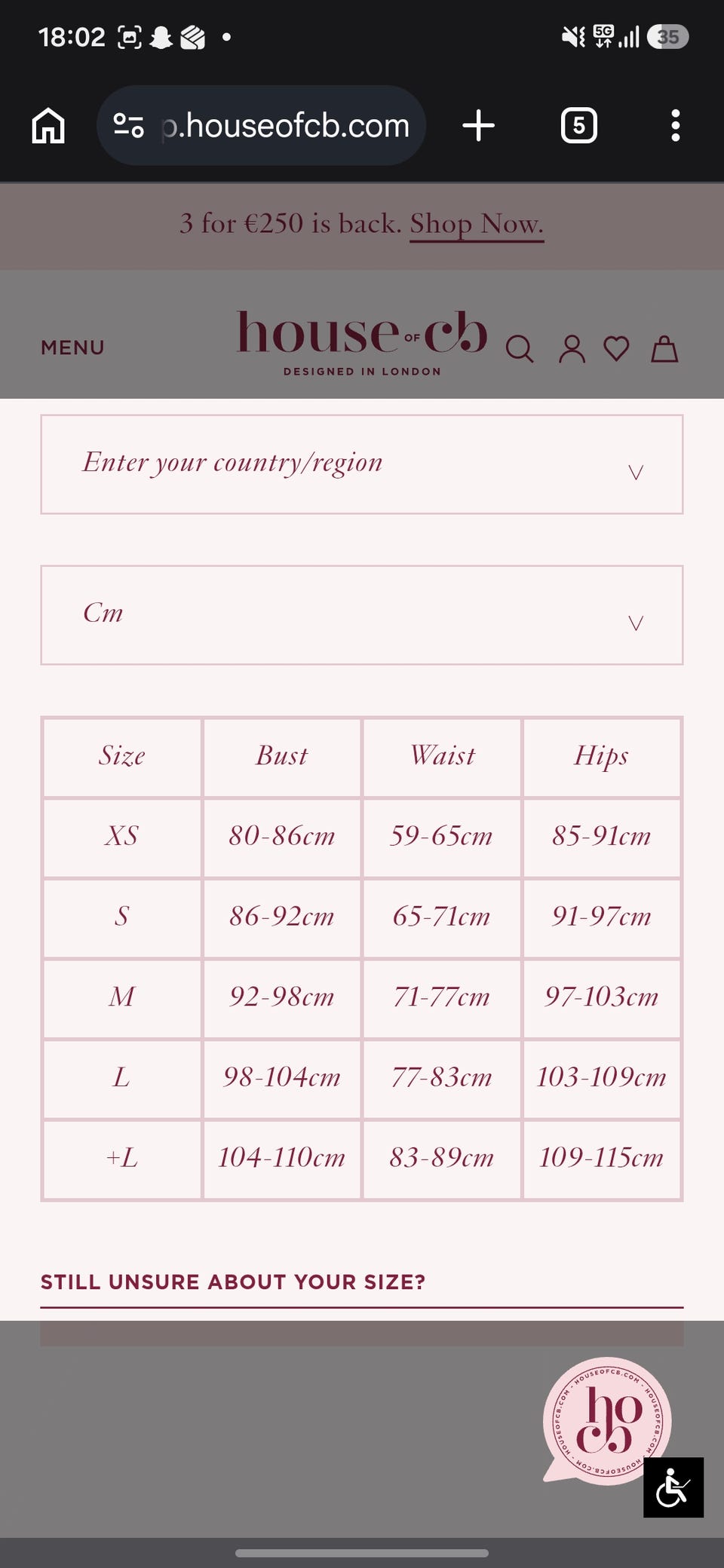
Task: Tap the House of CB logo
Action: 362,341
